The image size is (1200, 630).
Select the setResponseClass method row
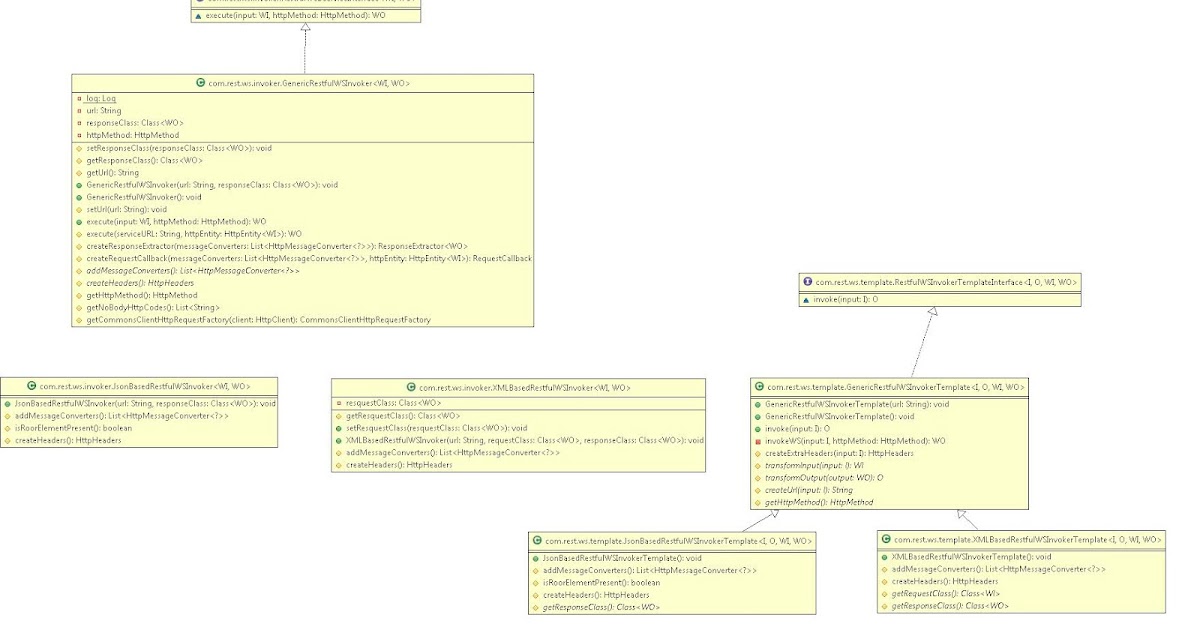pos(179,148)
